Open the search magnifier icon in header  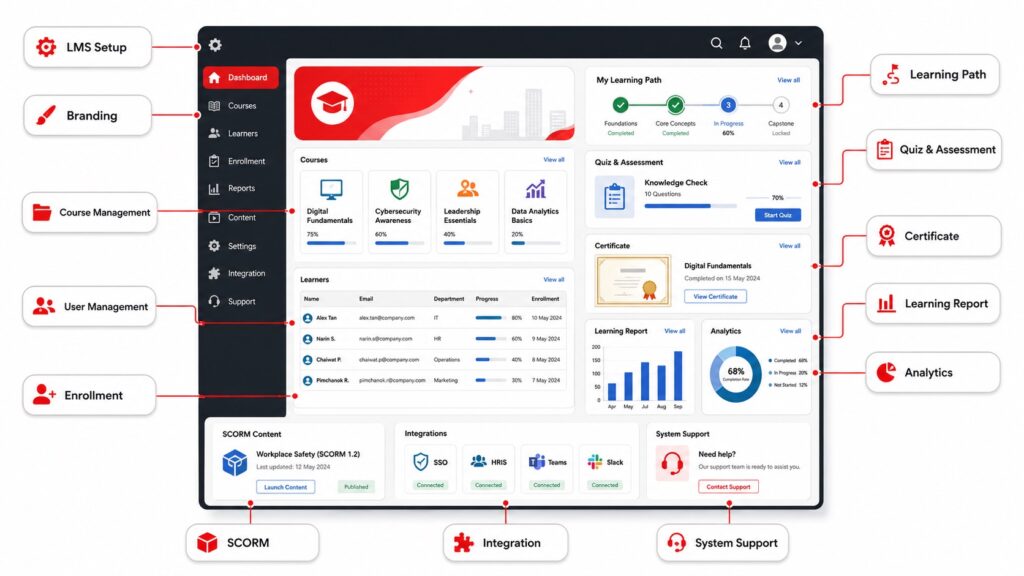716,43
